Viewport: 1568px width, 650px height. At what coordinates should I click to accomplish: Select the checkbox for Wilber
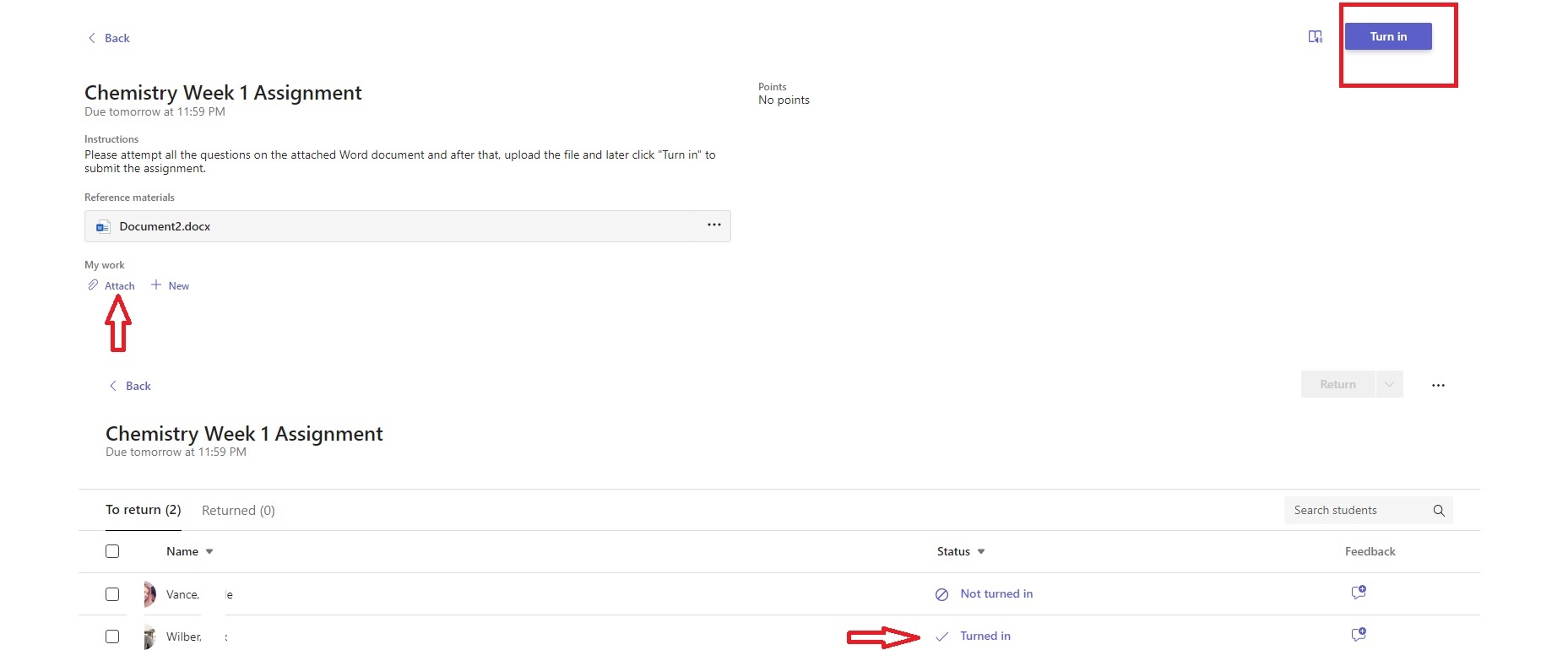[112, 636]
